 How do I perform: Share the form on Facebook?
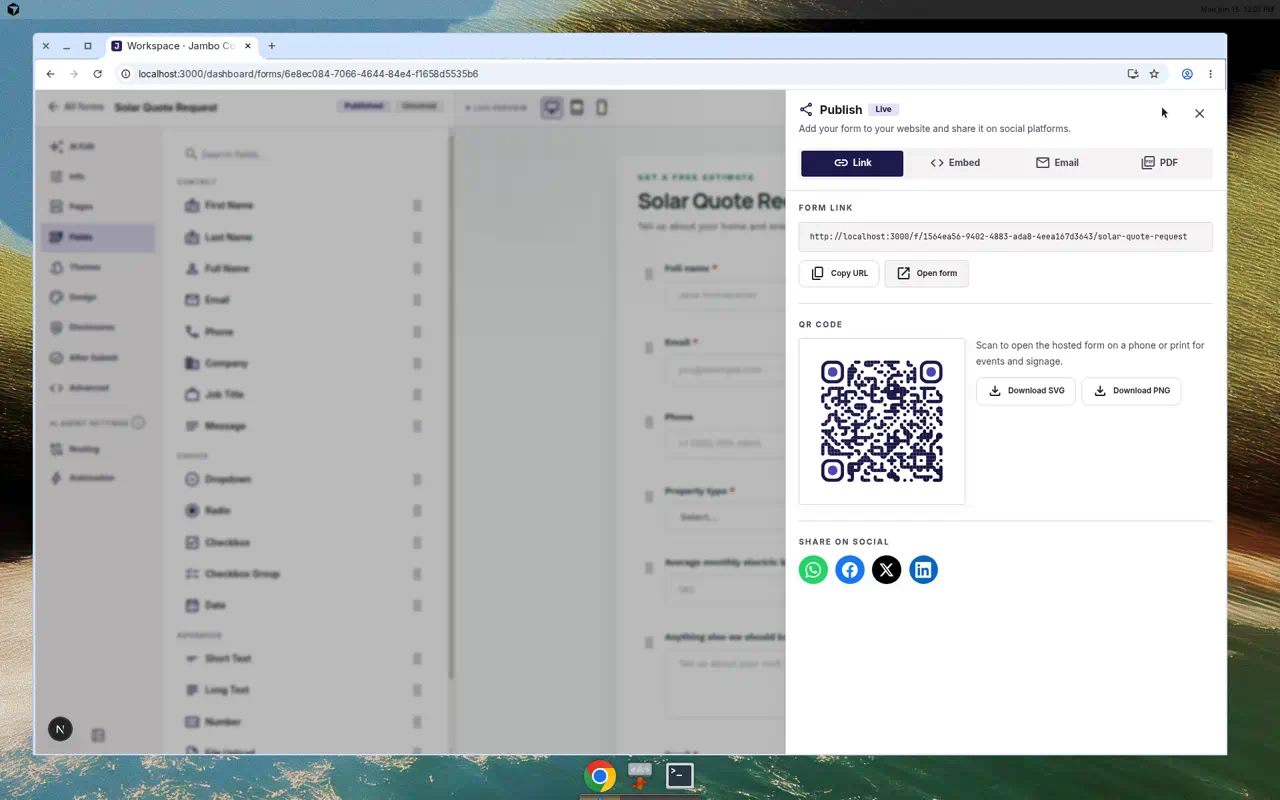pyautogui.click(x=850, y=570)
